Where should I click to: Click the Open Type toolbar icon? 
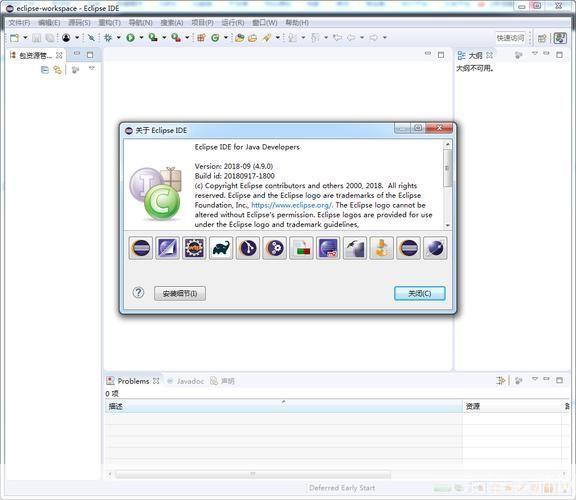click(x=240, y=37)
